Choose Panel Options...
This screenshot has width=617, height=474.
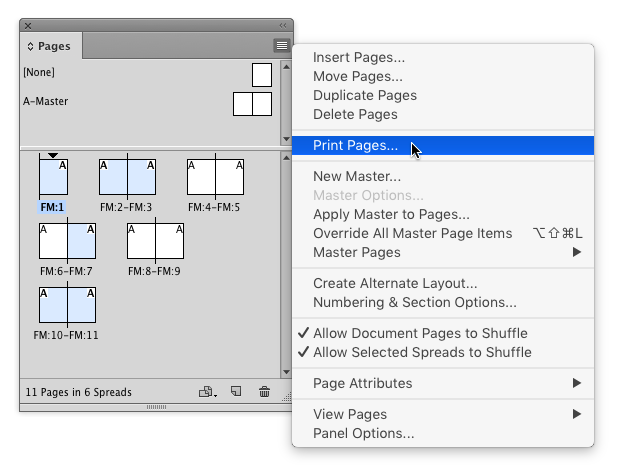click(x=443, y=433)
